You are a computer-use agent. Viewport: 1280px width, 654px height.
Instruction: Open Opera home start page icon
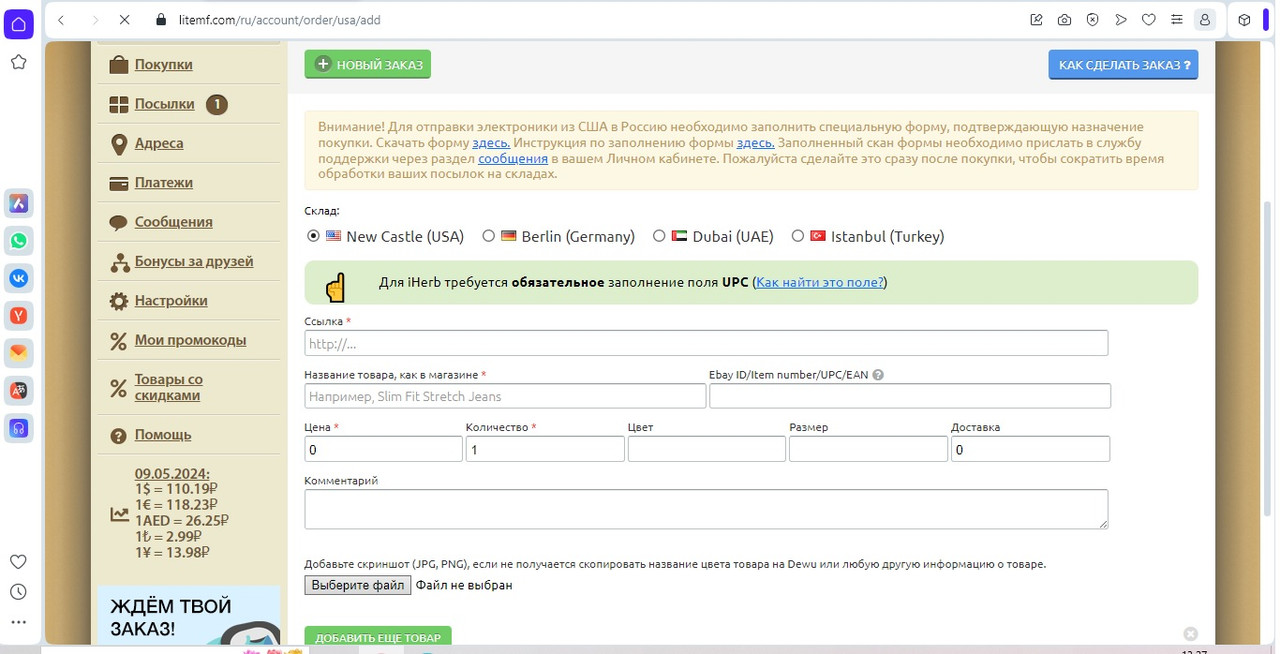(x=18, y=23)
